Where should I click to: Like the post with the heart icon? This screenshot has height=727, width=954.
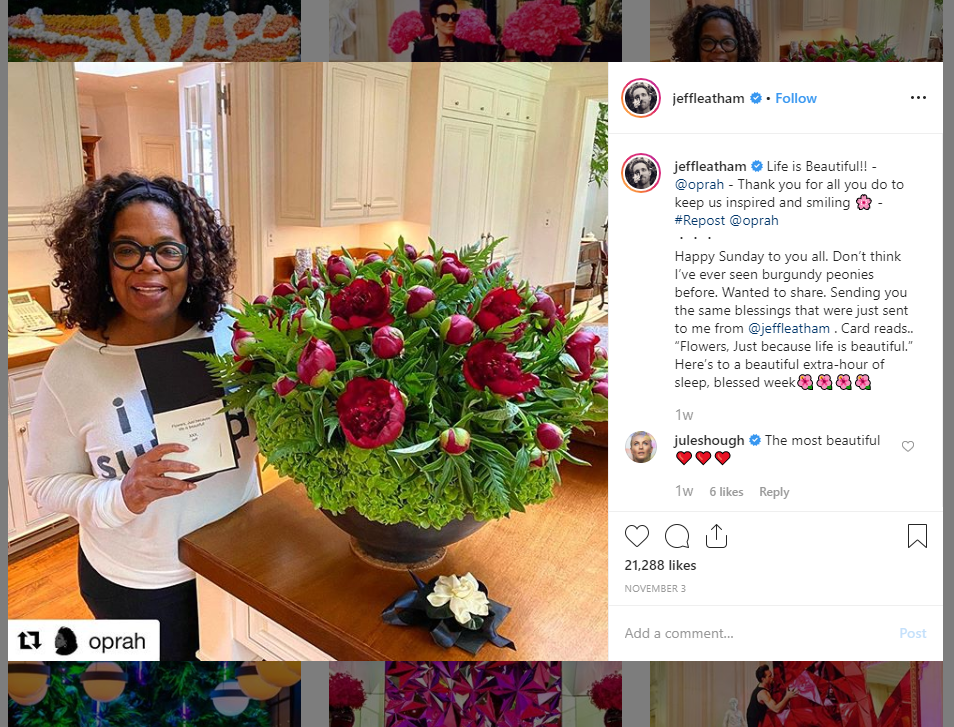(x=636, y=536)
